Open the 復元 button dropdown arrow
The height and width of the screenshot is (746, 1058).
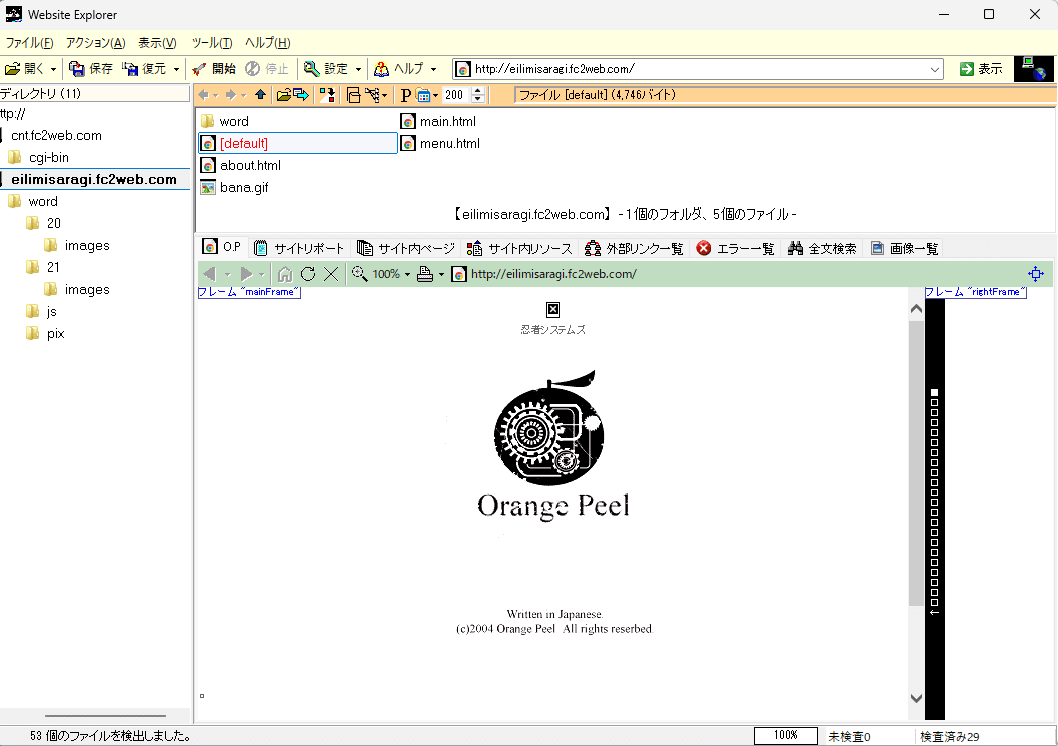(x=176, y=69)
